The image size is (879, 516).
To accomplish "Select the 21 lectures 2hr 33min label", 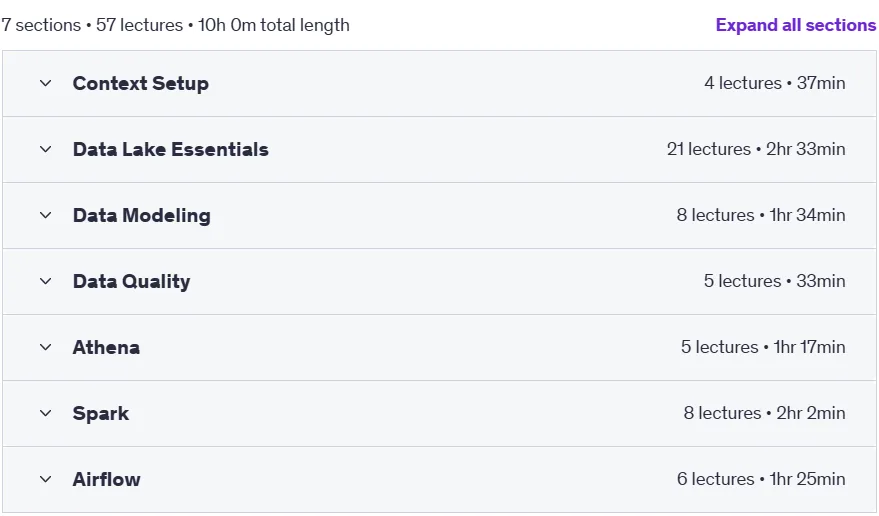I will pyautogui.click(x=756, y=149).
